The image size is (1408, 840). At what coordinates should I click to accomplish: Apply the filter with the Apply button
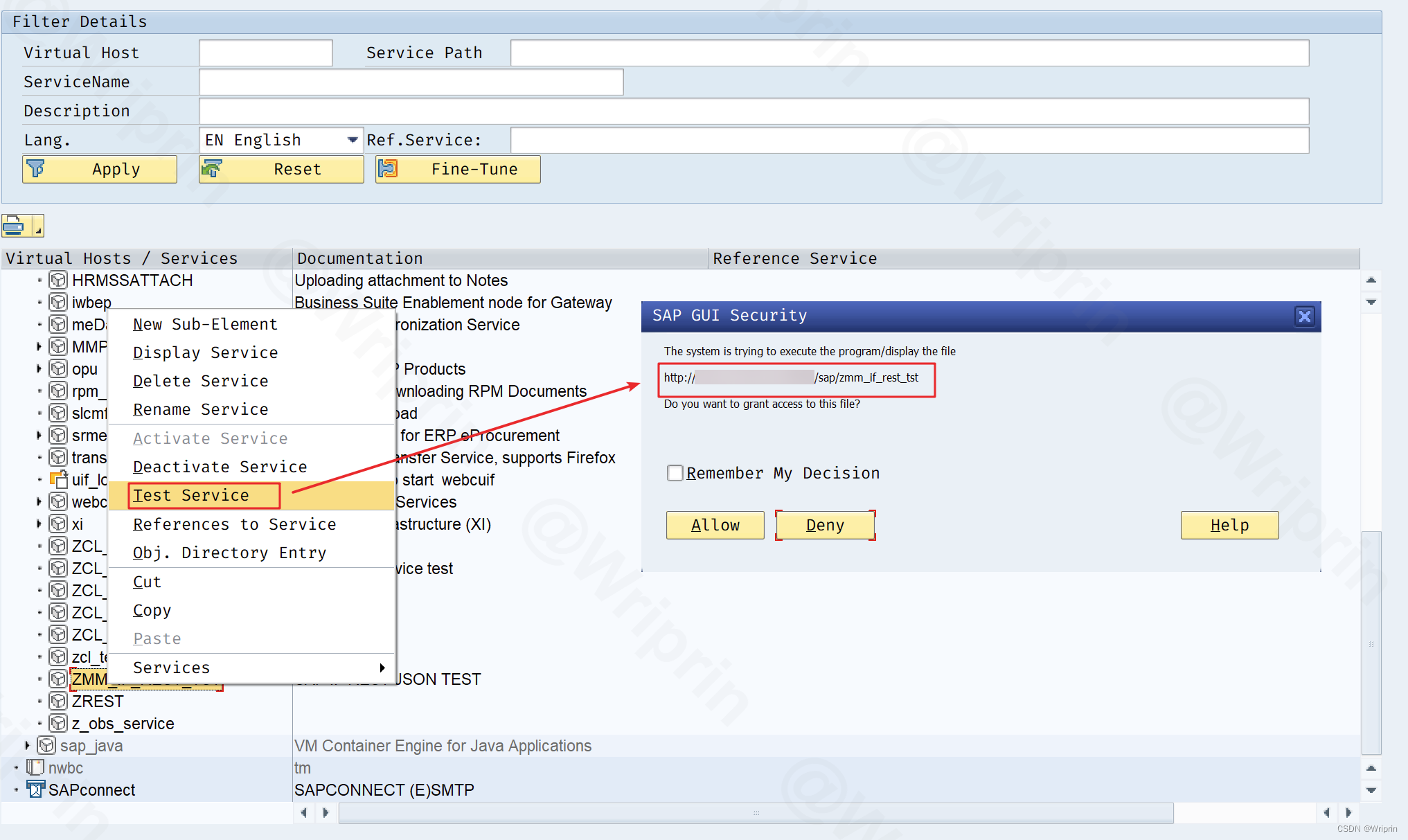(100, 169)
